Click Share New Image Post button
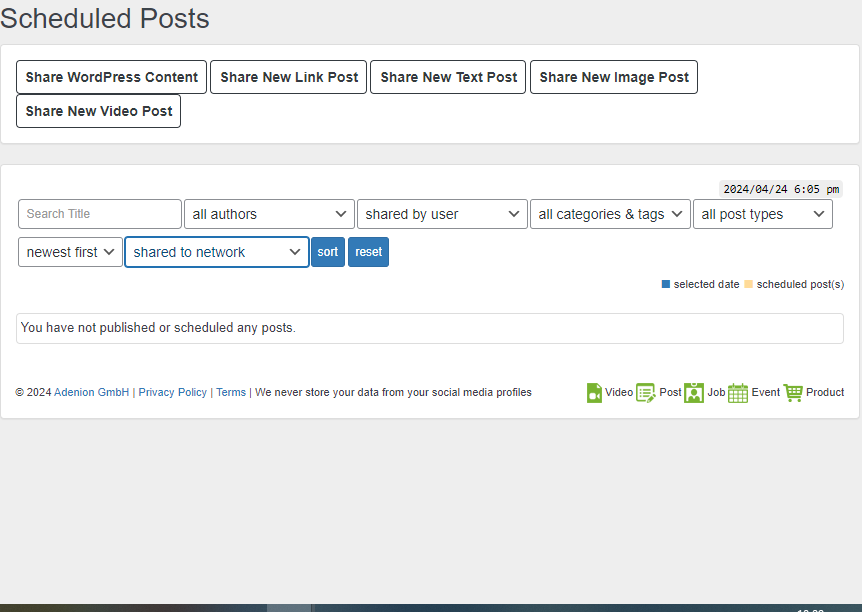The image size is (862, 612). coord(613,77)
